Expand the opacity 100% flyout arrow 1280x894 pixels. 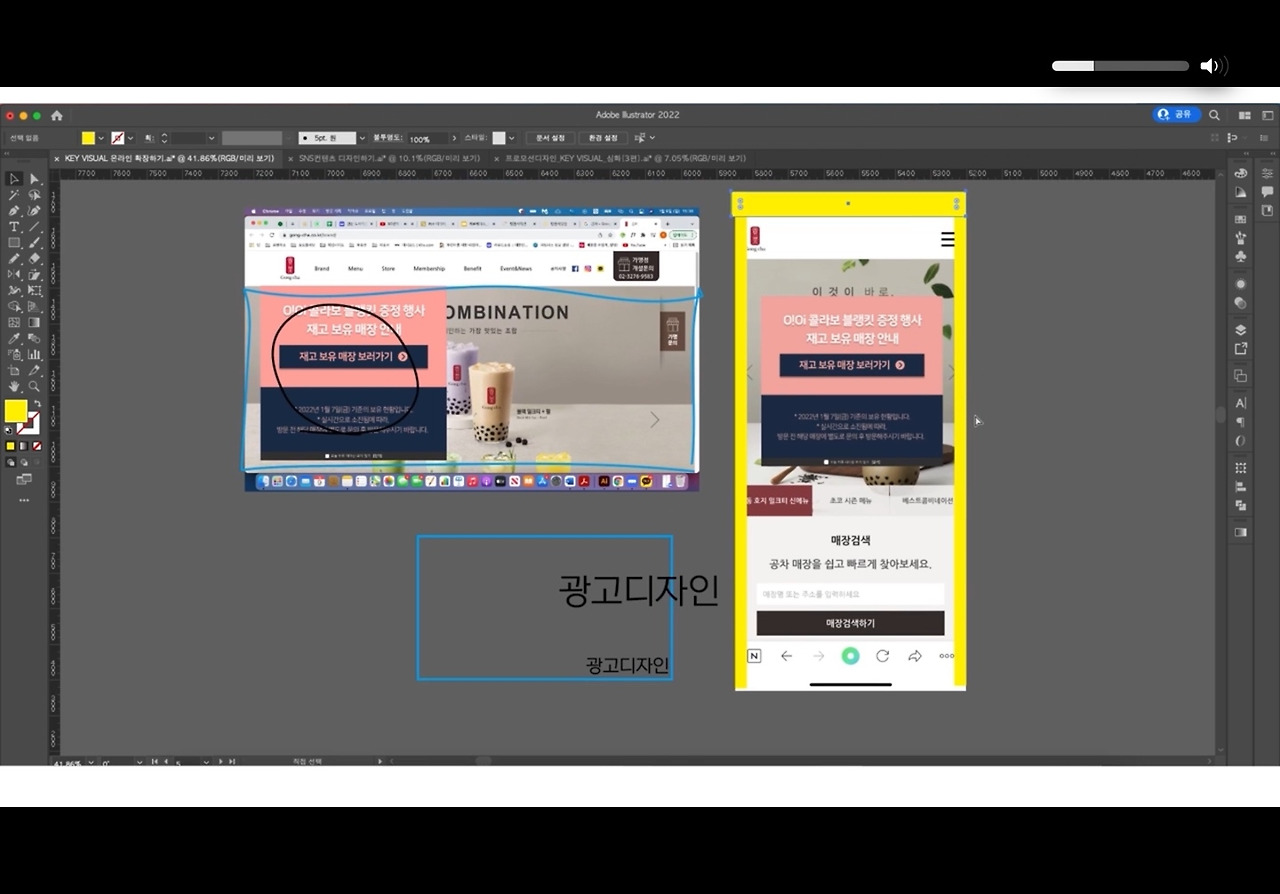pyautogui.click(x=455, y=138)
